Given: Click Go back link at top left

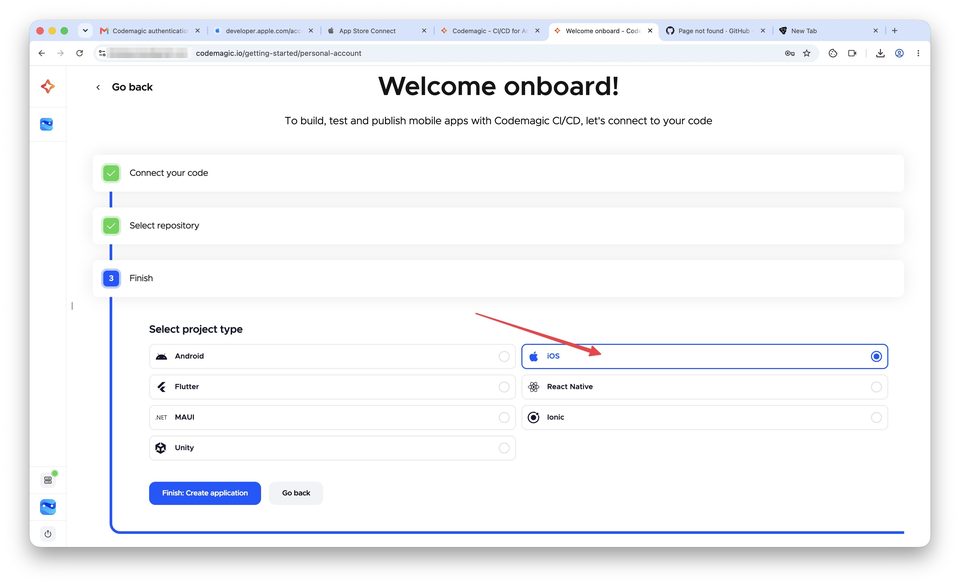Looking at the screenshot, I should coord(124,87).
